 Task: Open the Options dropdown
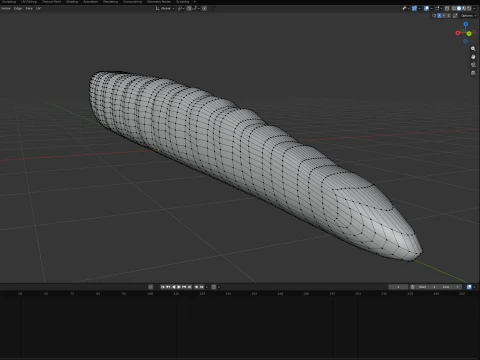click(468, 15)
